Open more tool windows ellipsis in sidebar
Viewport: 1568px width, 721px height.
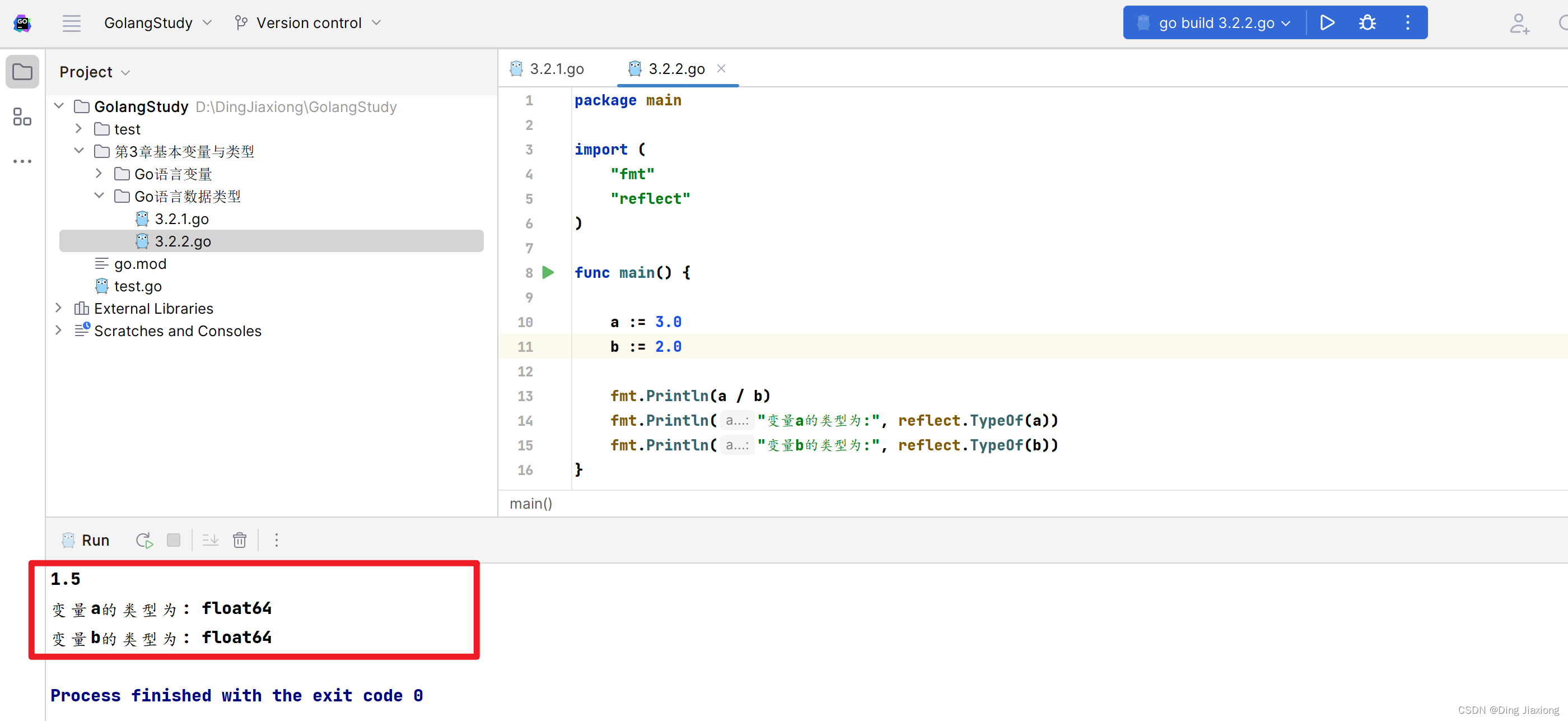[22, 161]
